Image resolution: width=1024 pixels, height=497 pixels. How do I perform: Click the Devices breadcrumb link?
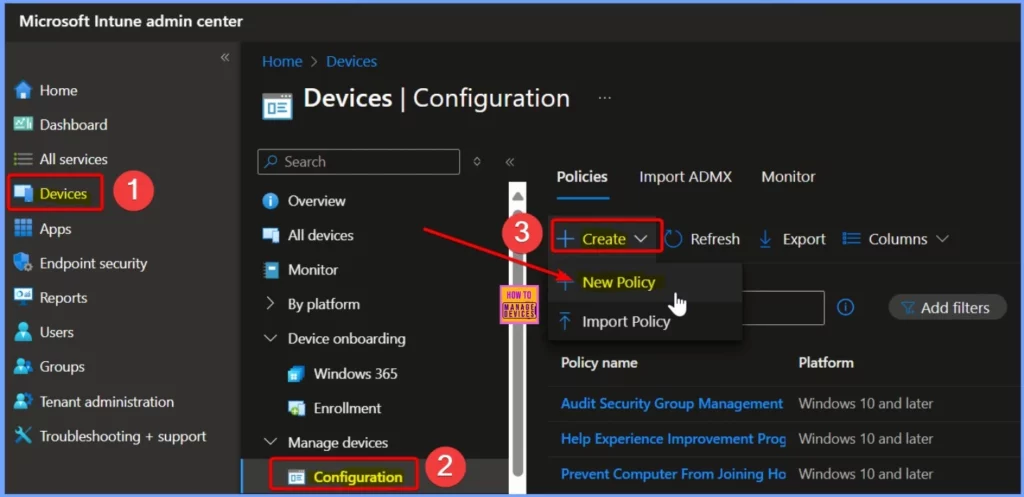pyautogui.click(x=351, y=61)
